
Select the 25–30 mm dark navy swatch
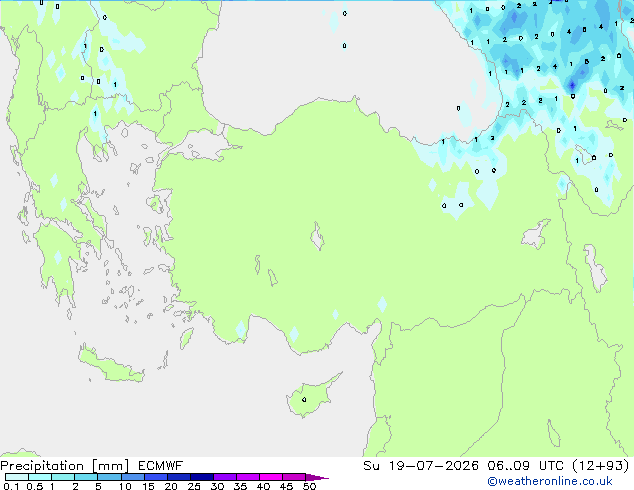point(202,477)
